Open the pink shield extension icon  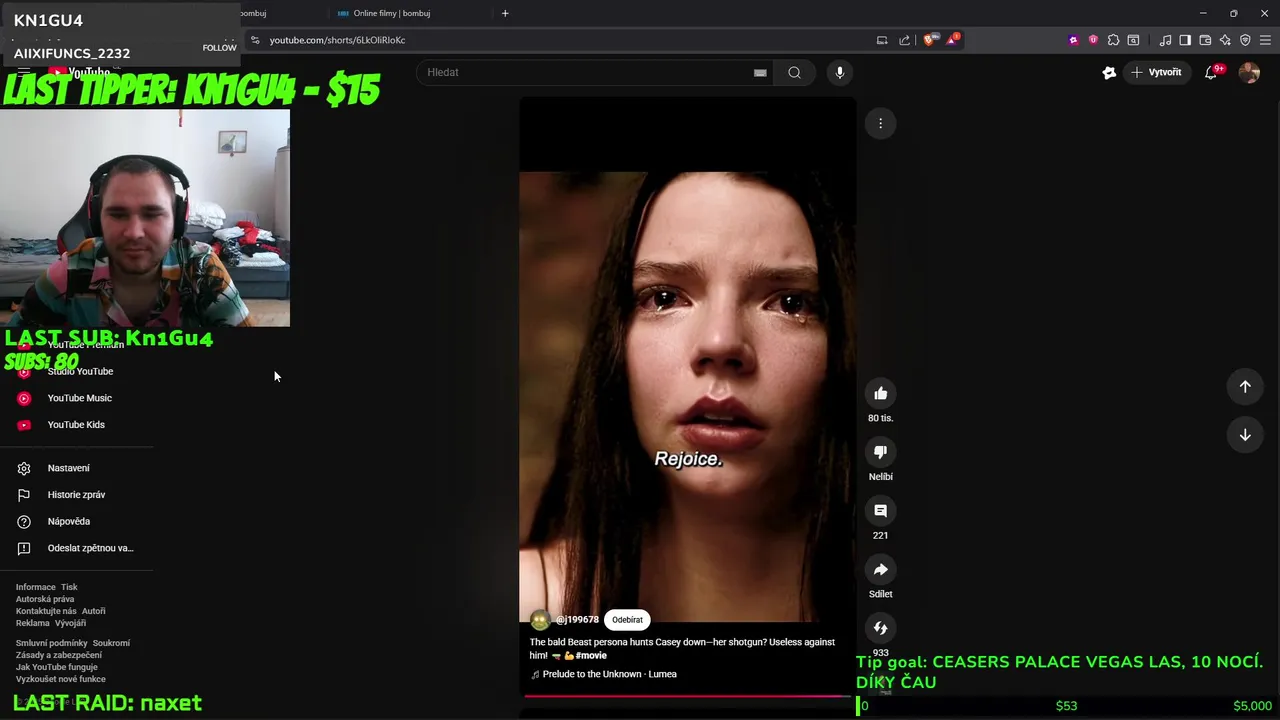pos(1093,40)
